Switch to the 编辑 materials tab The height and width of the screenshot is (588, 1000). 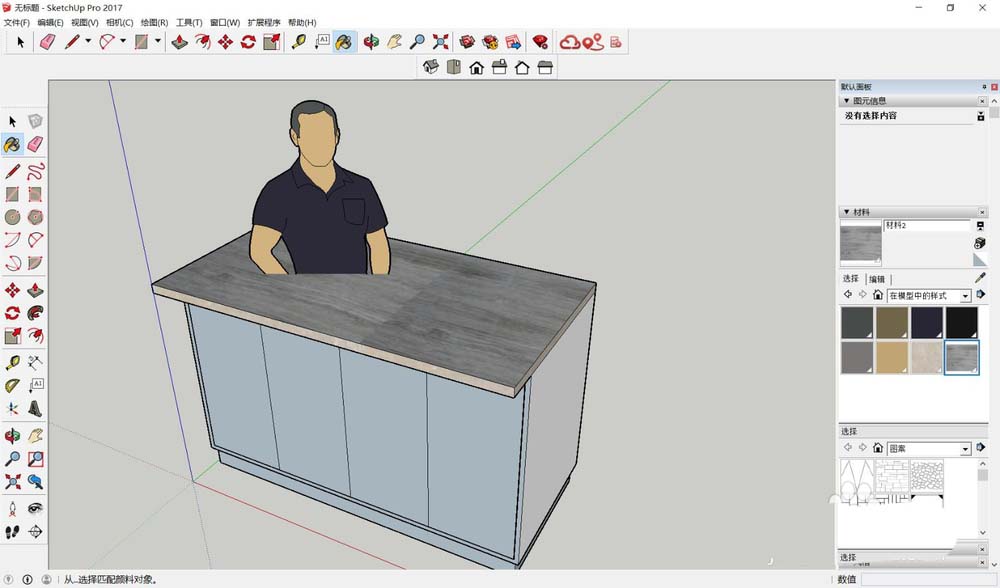pos(876,279)
